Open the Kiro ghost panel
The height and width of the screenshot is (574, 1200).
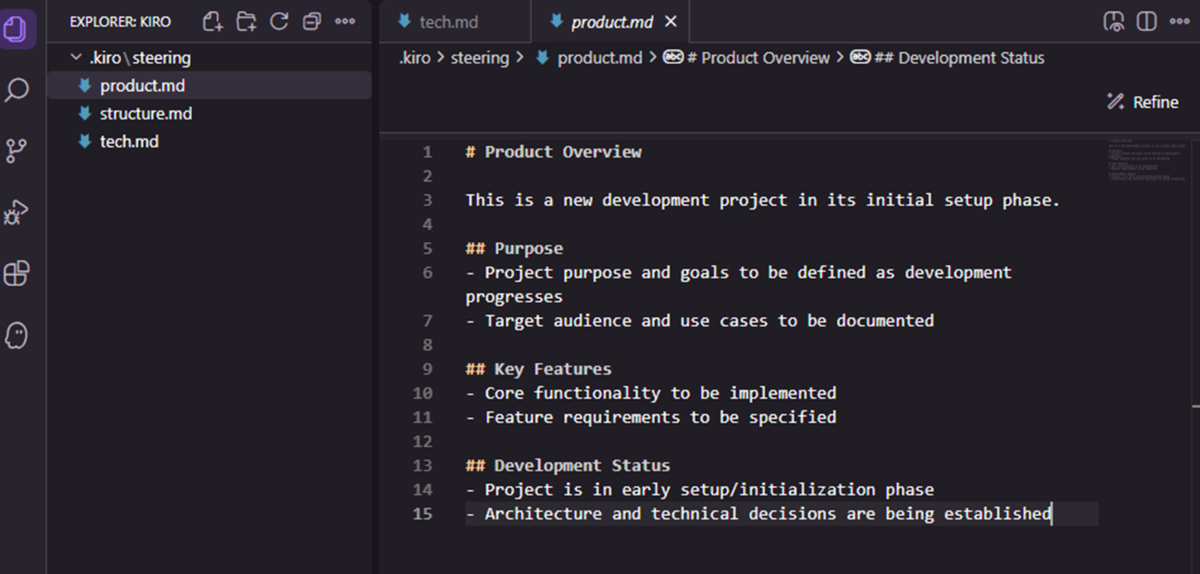pos(18,335)
